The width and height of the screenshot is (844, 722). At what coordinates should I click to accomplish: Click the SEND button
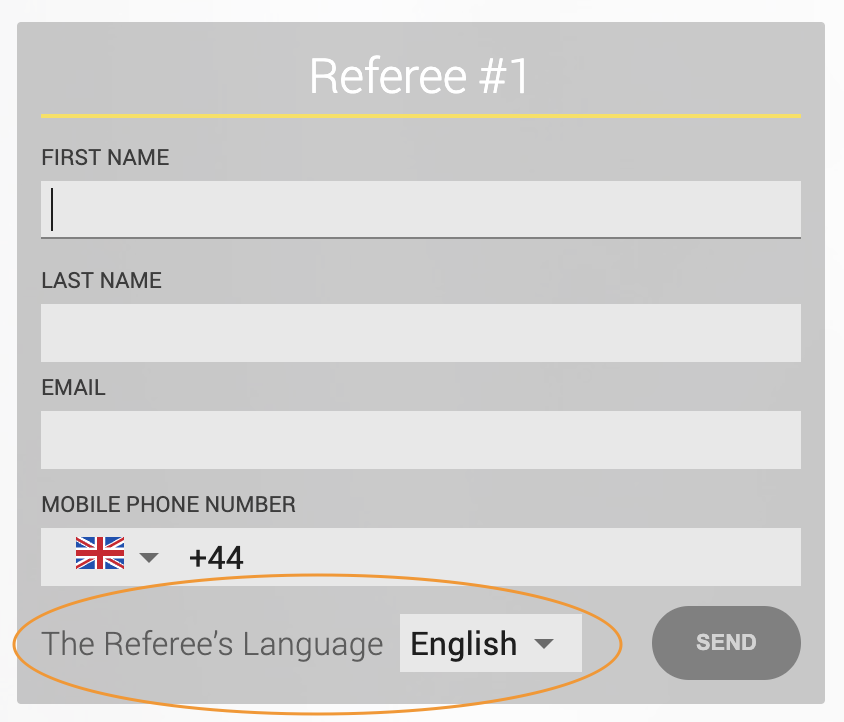click(726, 642)
